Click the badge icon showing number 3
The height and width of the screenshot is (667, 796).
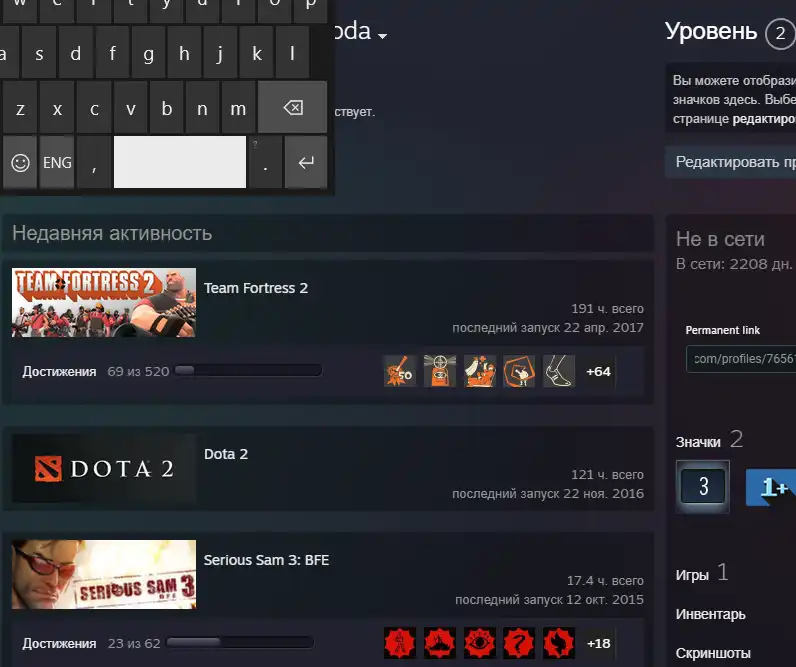click(x=703, y=487)
